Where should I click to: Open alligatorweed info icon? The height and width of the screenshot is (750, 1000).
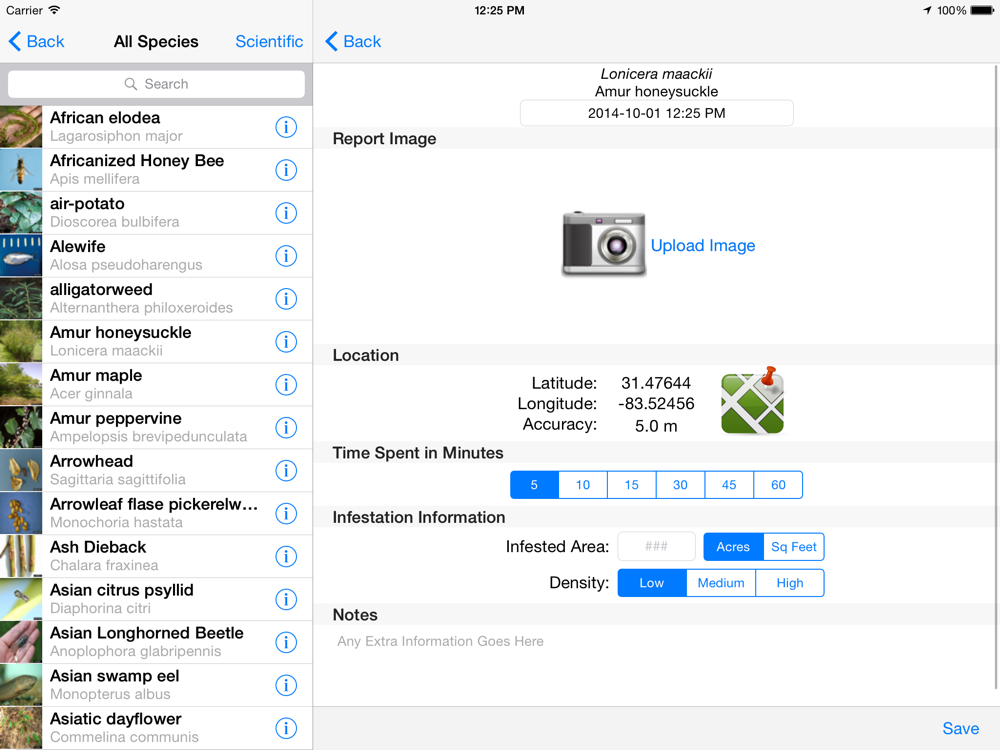286,298
